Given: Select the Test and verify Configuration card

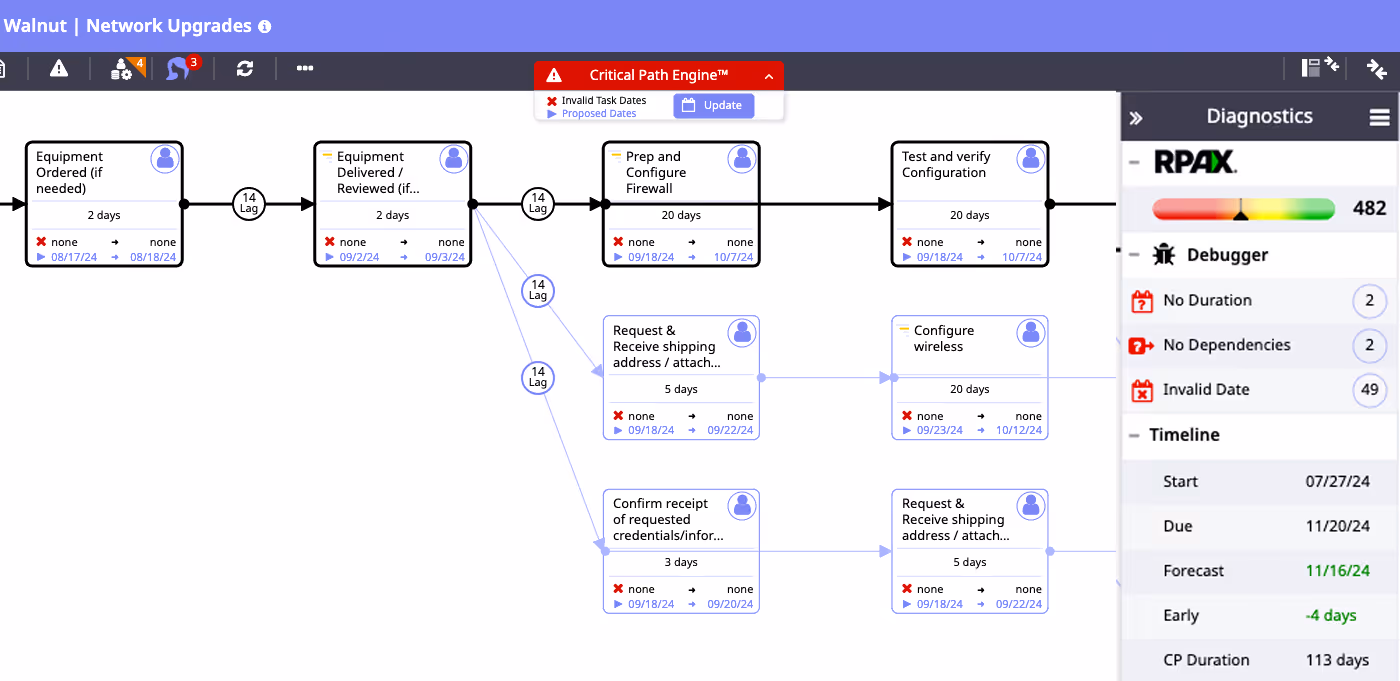Looking at the screenshot, I should click(970, 204).
